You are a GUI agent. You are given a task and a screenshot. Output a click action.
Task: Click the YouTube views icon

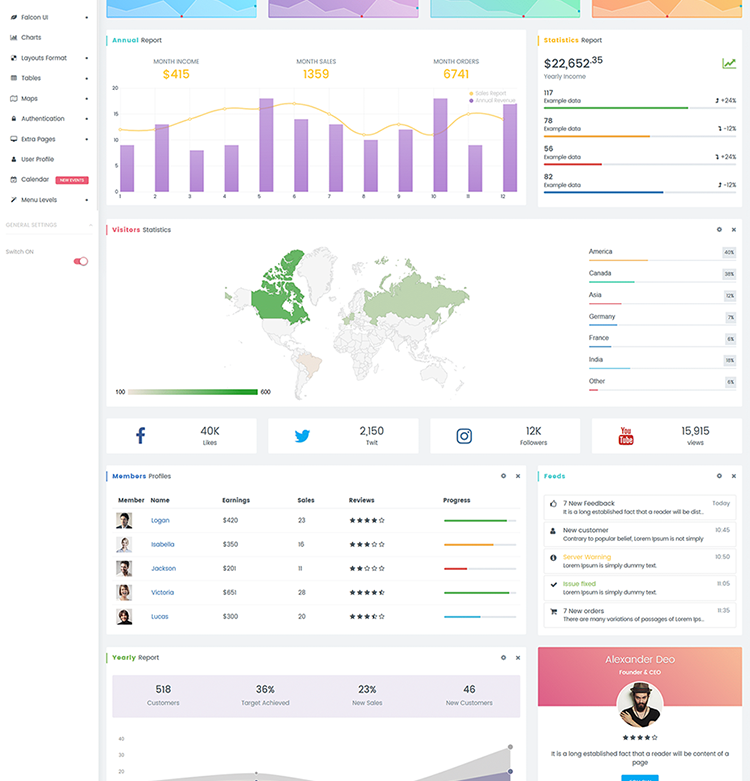(626, 436)
